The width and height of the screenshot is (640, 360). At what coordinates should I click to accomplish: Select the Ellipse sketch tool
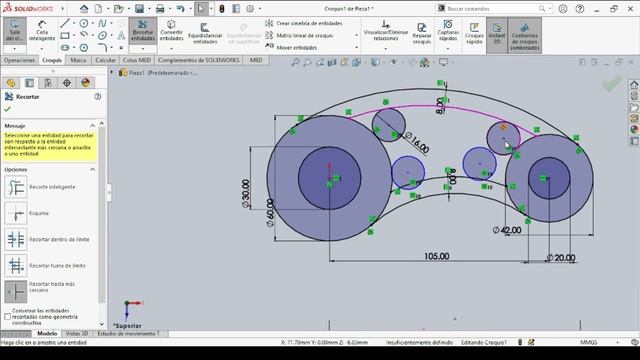click(102, 36)
